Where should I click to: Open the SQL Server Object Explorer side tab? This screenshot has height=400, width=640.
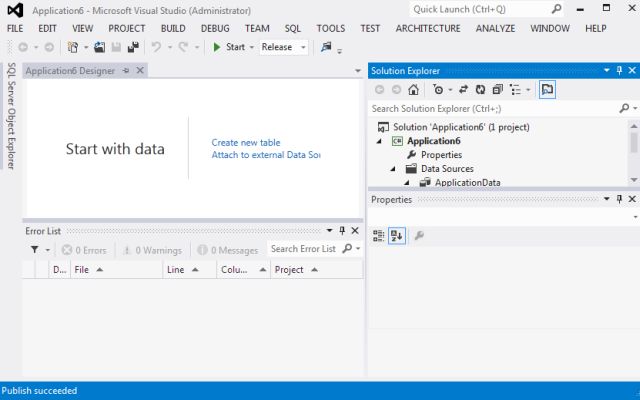point(11,116)
